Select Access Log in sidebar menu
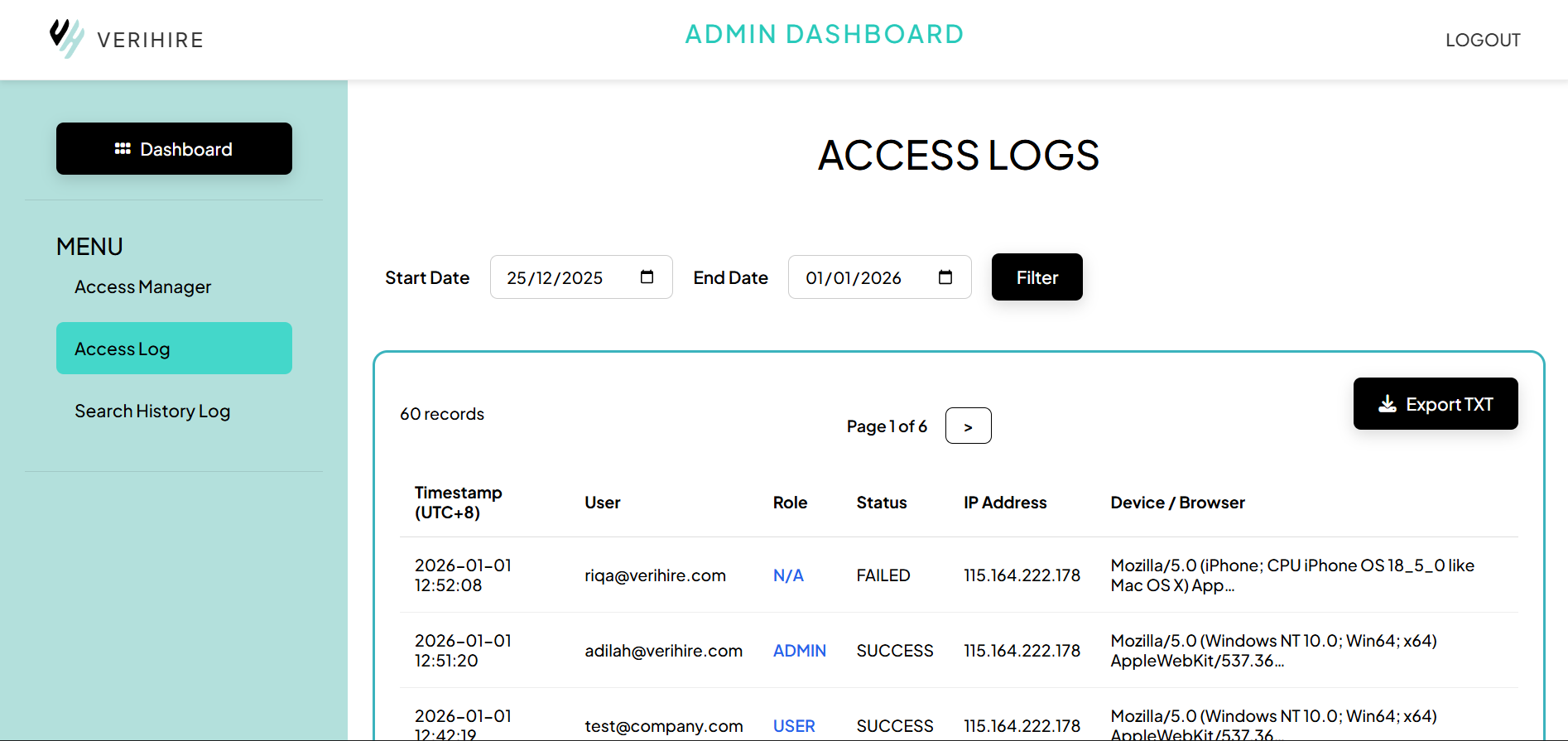Screen dimensions: 1568x741 coord(174,349)
